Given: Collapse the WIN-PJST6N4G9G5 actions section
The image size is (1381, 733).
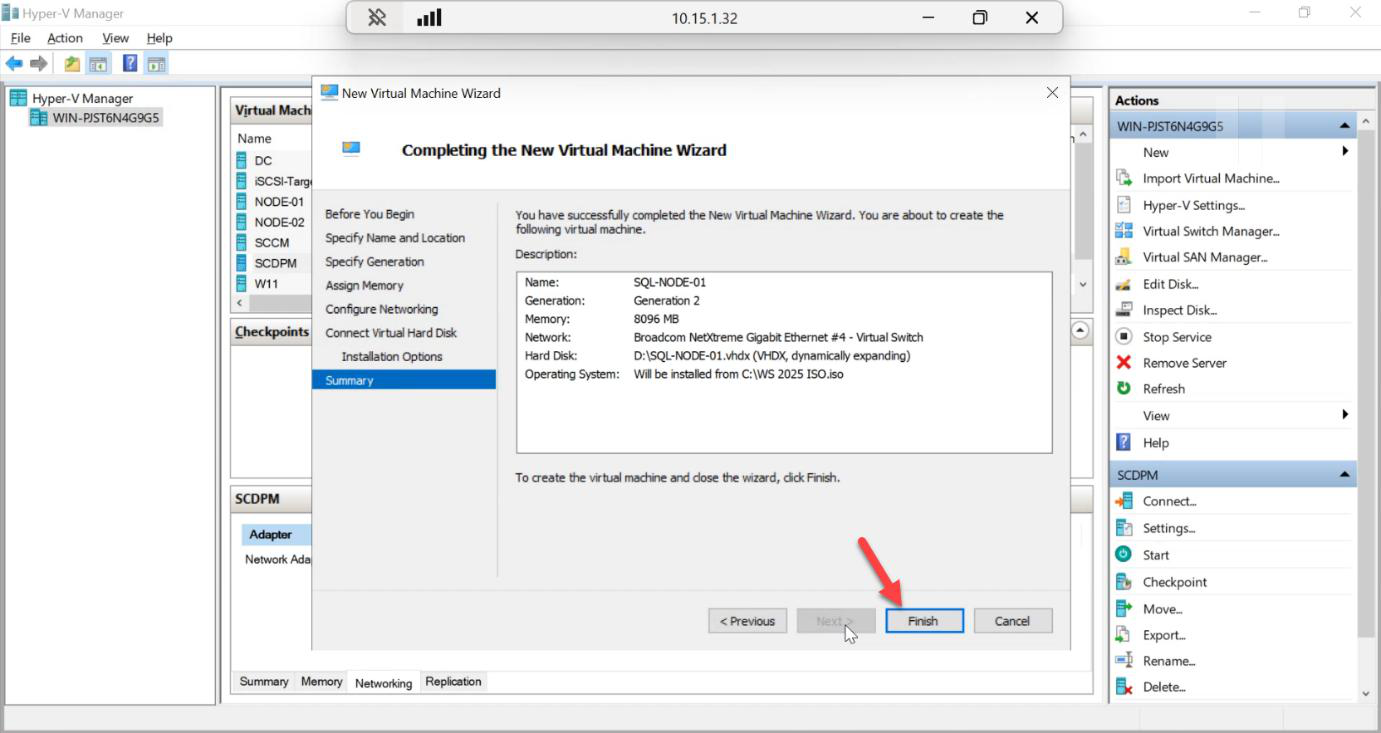Looking at the screenshot, I should 1344,126.
